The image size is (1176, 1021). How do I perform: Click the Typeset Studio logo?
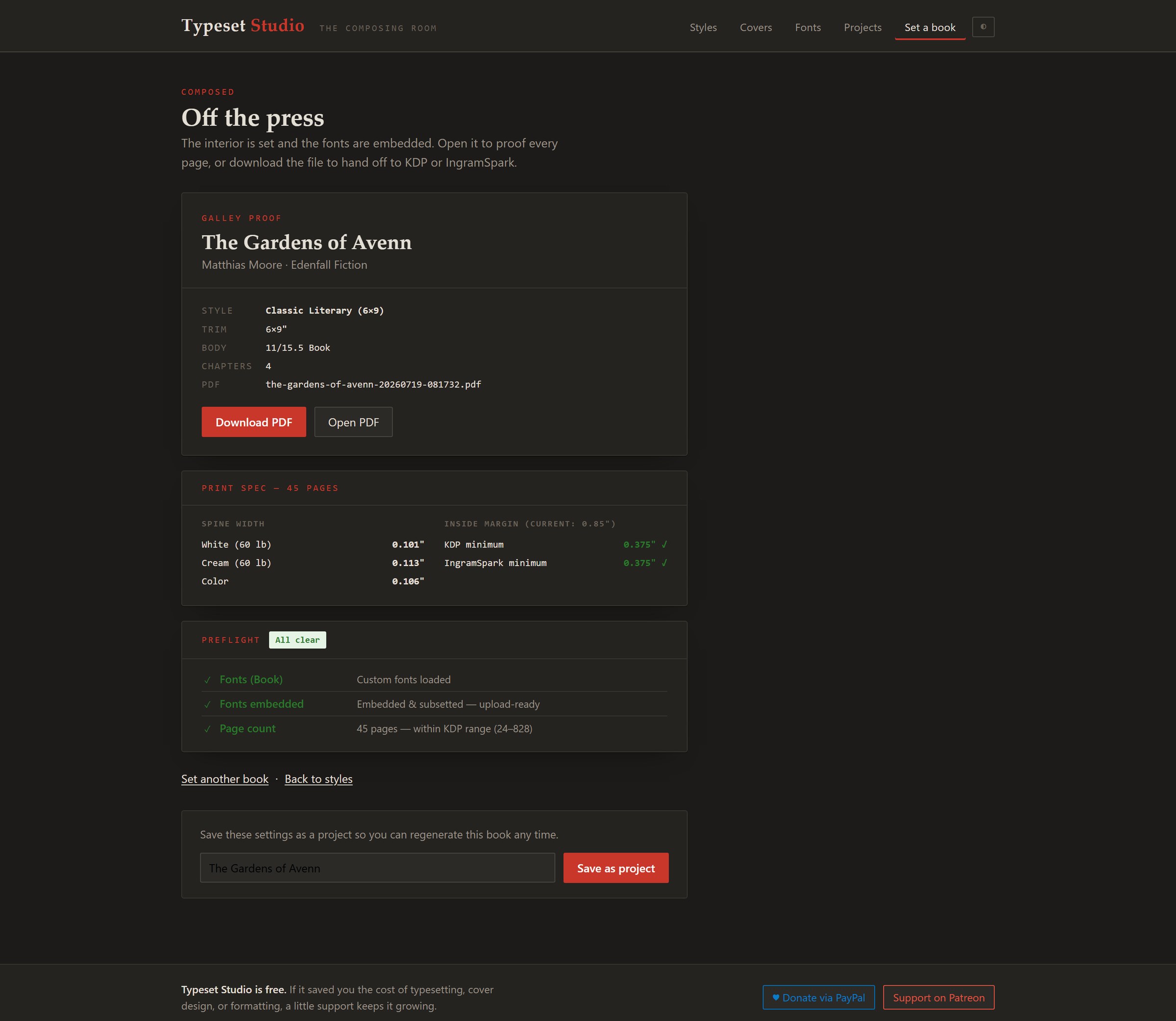coord(243,25)
